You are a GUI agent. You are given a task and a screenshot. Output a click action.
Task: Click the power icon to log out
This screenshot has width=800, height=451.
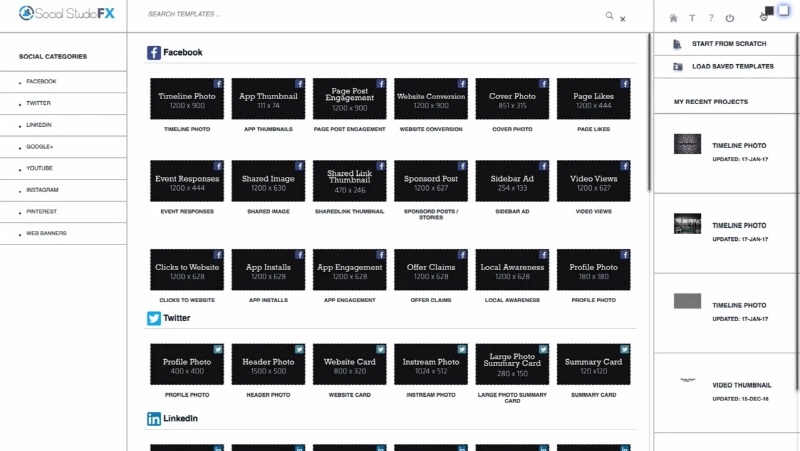coord(730,18)
